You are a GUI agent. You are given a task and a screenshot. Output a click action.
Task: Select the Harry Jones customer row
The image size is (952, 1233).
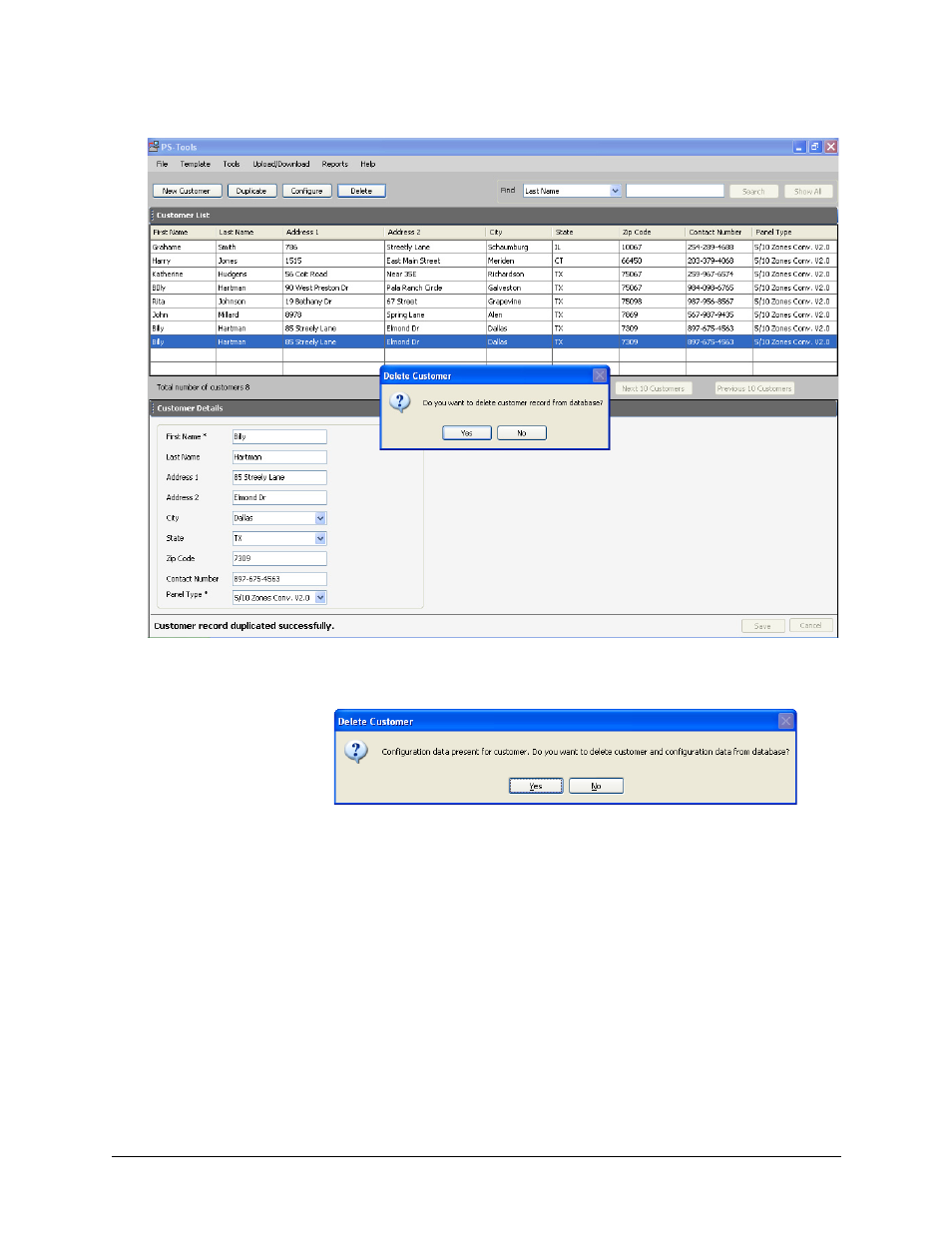point(493,261)
